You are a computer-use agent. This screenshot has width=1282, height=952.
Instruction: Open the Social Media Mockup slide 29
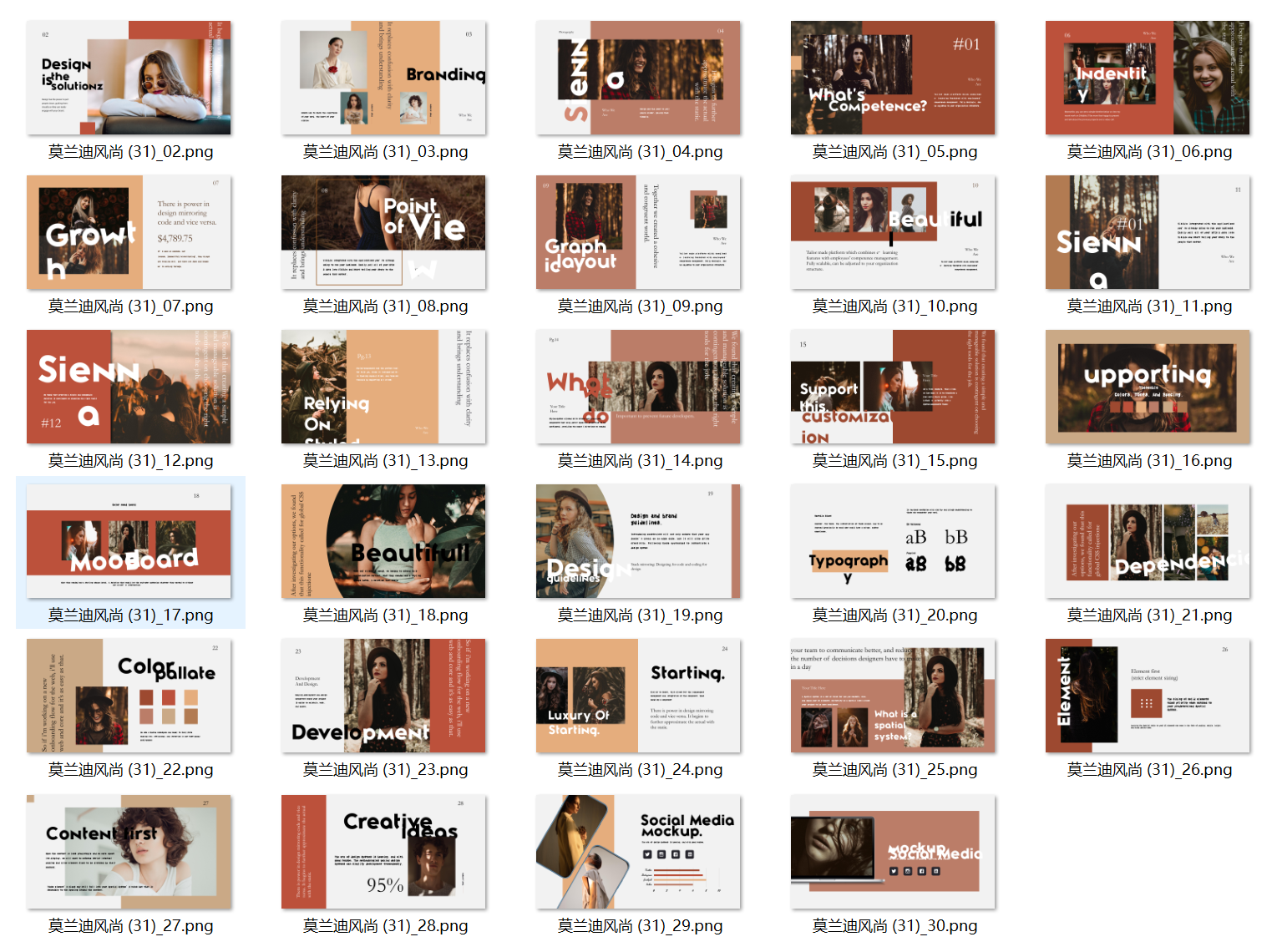pos(638,852)
